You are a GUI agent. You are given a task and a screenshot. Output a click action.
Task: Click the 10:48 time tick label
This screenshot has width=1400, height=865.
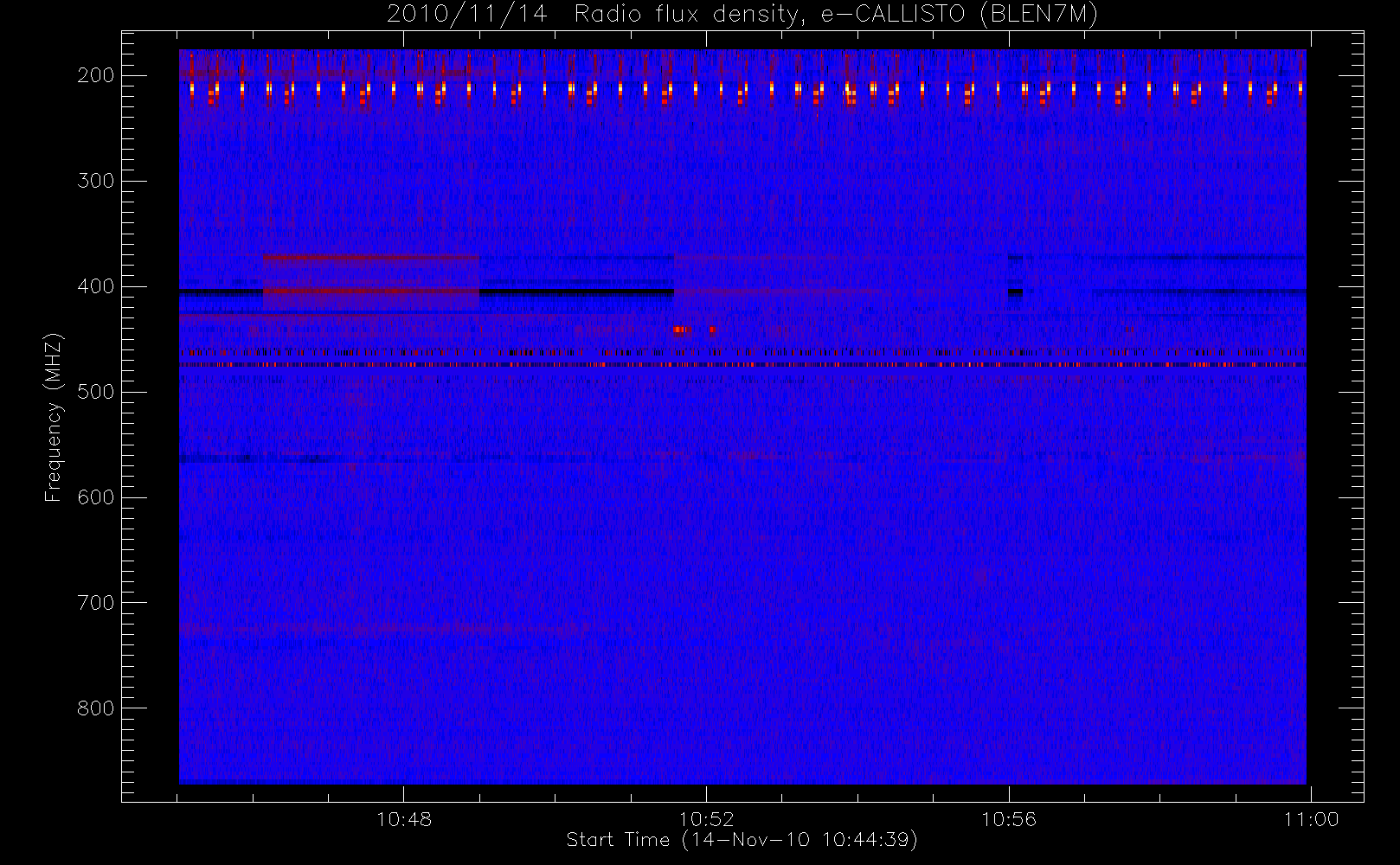tap(404, 819)
